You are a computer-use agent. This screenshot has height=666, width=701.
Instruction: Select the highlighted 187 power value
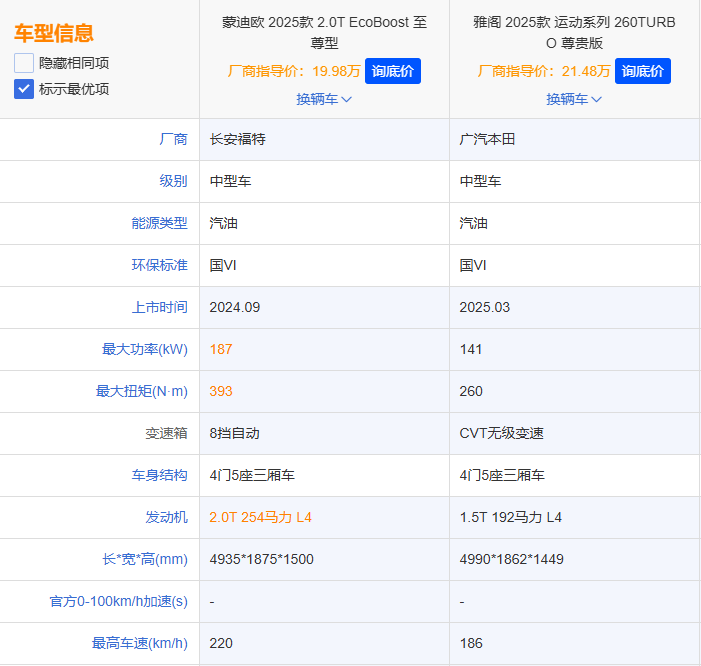coord(221,349)
